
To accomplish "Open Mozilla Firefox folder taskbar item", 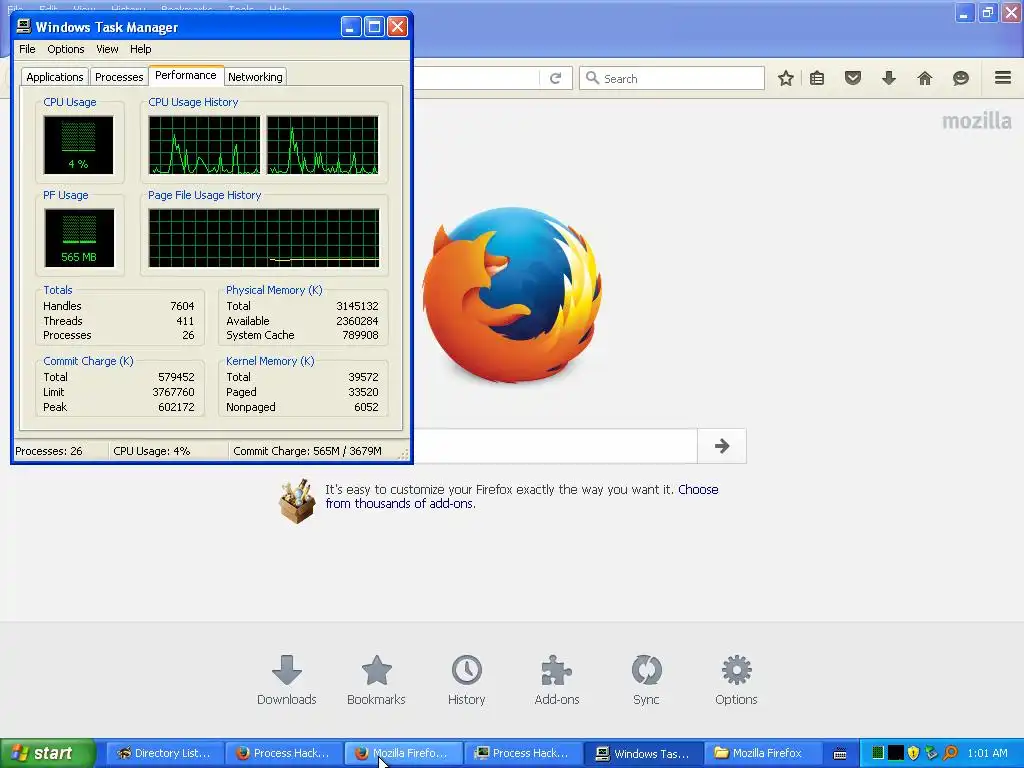I will click(x=762, y=753).
